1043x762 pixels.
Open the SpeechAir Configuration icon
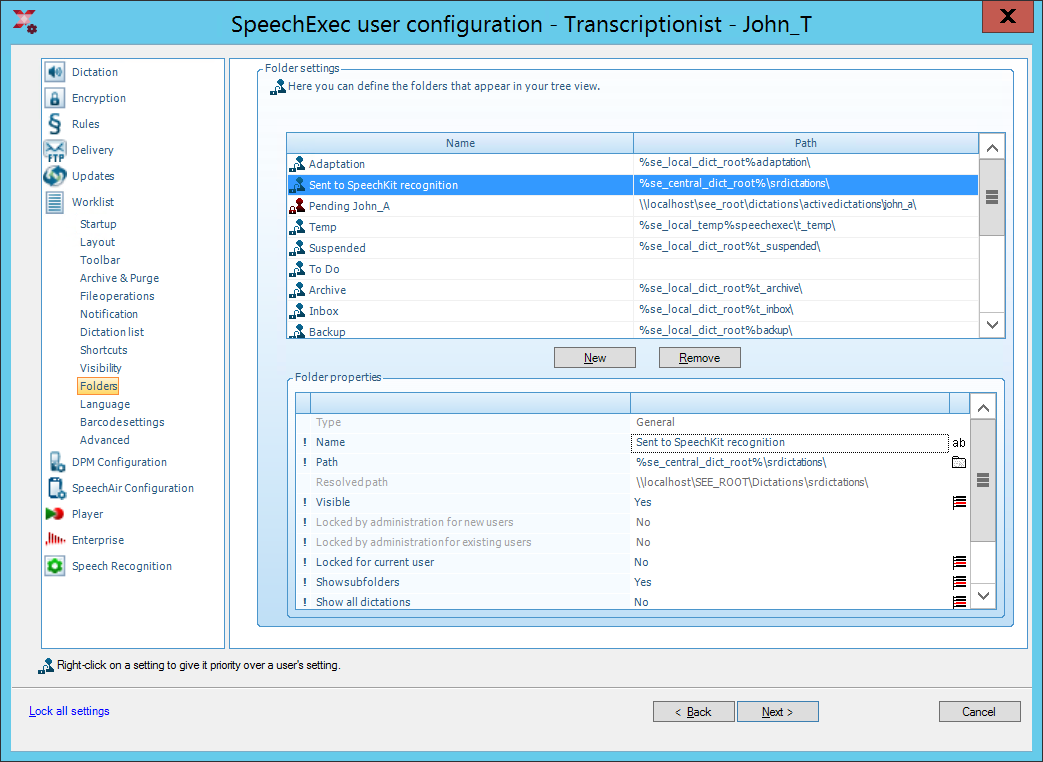pos(56,487)
